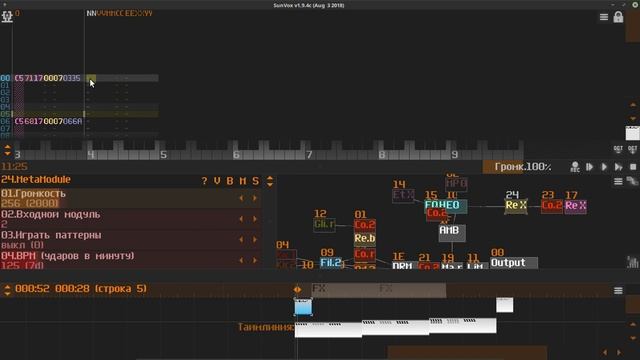Raise keyboard octave with right OCT button
The height and width of the screenshot is (360, 640).
pyautogui.click(x=632, y=149)
